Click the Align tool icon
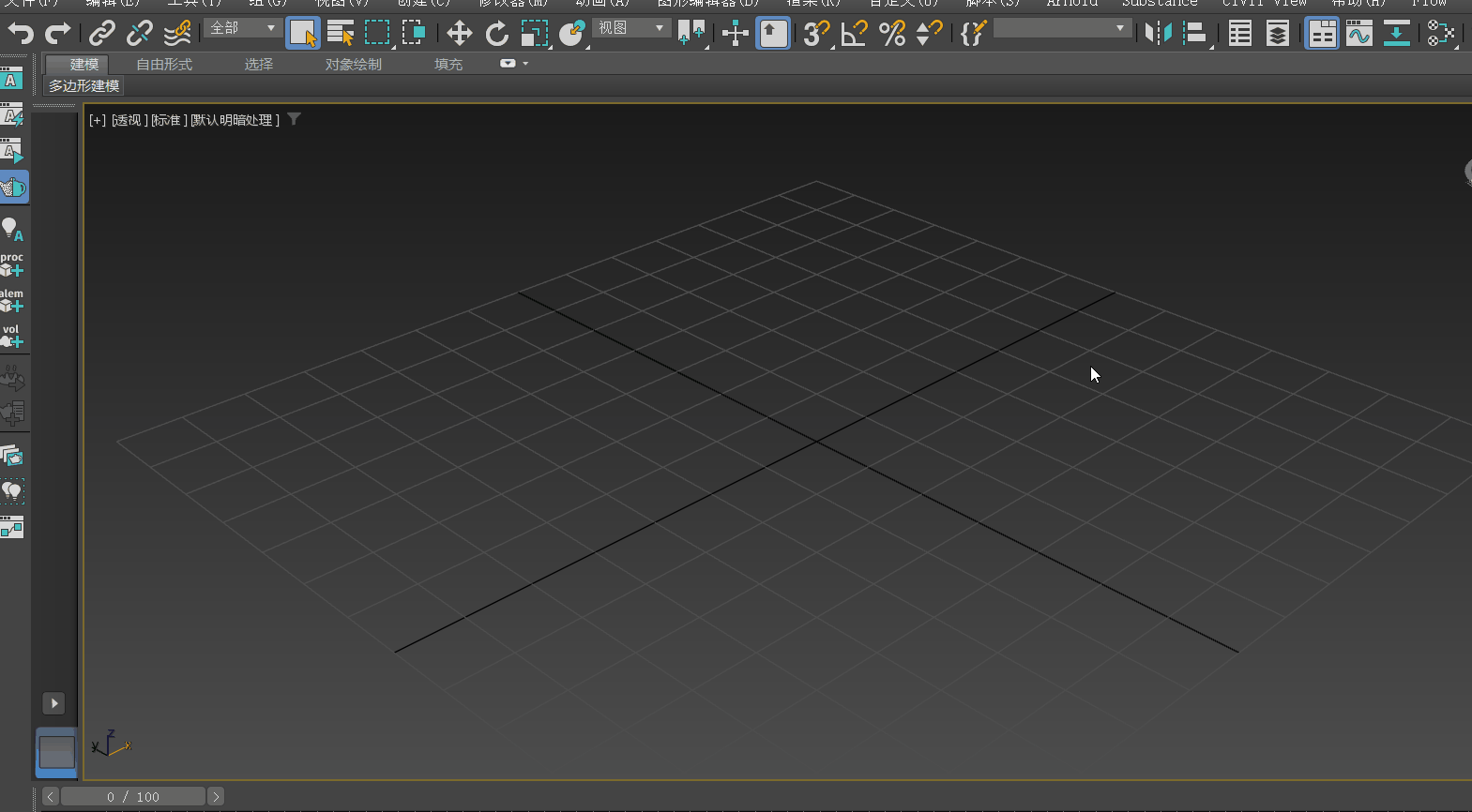The width and height of the screenshot is (1472, 812). 1195,34
